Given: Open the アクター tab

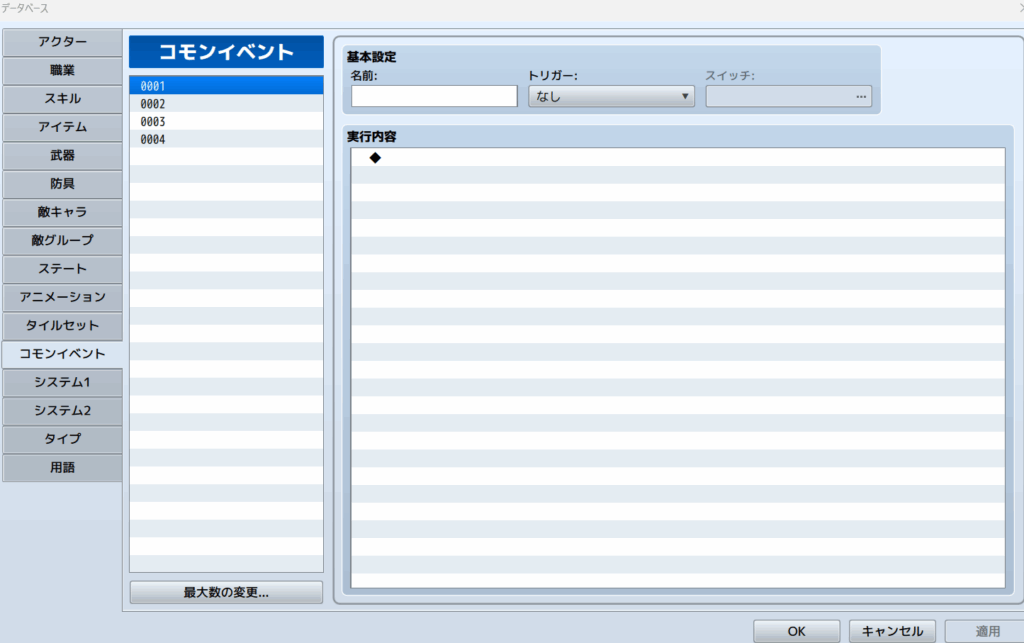Looking at the screenshot, I should pyautogui.click(x=62, y=42).
